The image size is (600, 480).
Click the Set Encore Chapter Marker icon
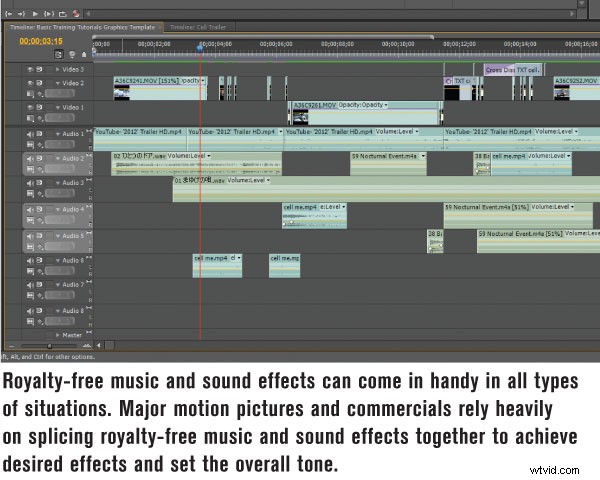72,54
